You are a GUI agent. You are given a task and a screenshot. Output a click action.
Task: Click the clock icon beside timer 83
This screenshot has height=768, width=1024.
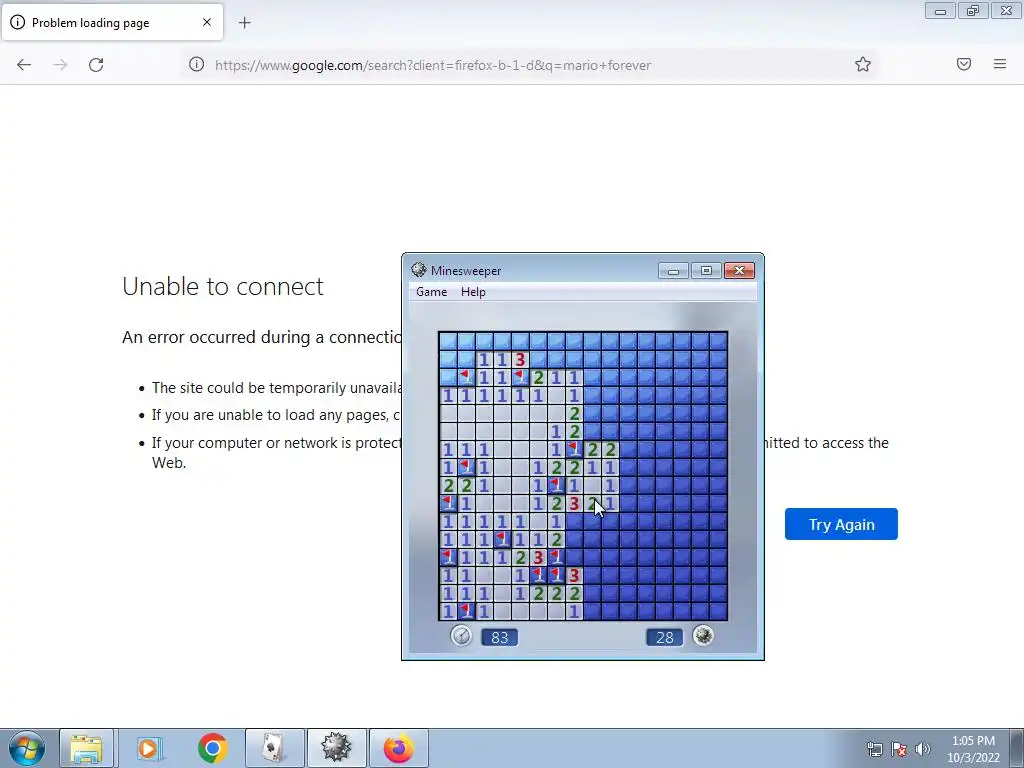point(461,635)
